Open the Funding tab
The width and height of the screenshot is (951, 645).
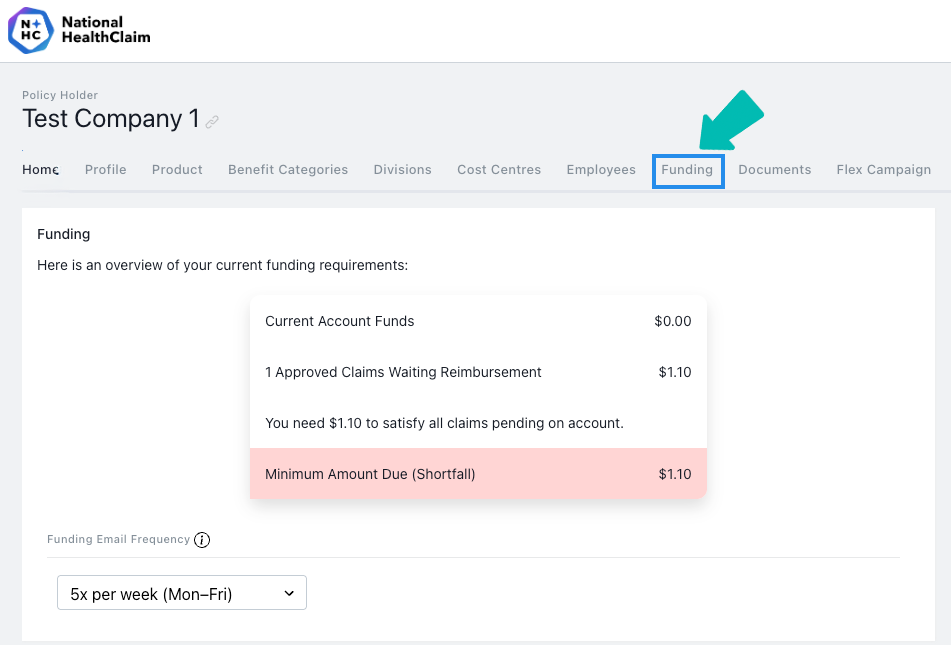687,170
